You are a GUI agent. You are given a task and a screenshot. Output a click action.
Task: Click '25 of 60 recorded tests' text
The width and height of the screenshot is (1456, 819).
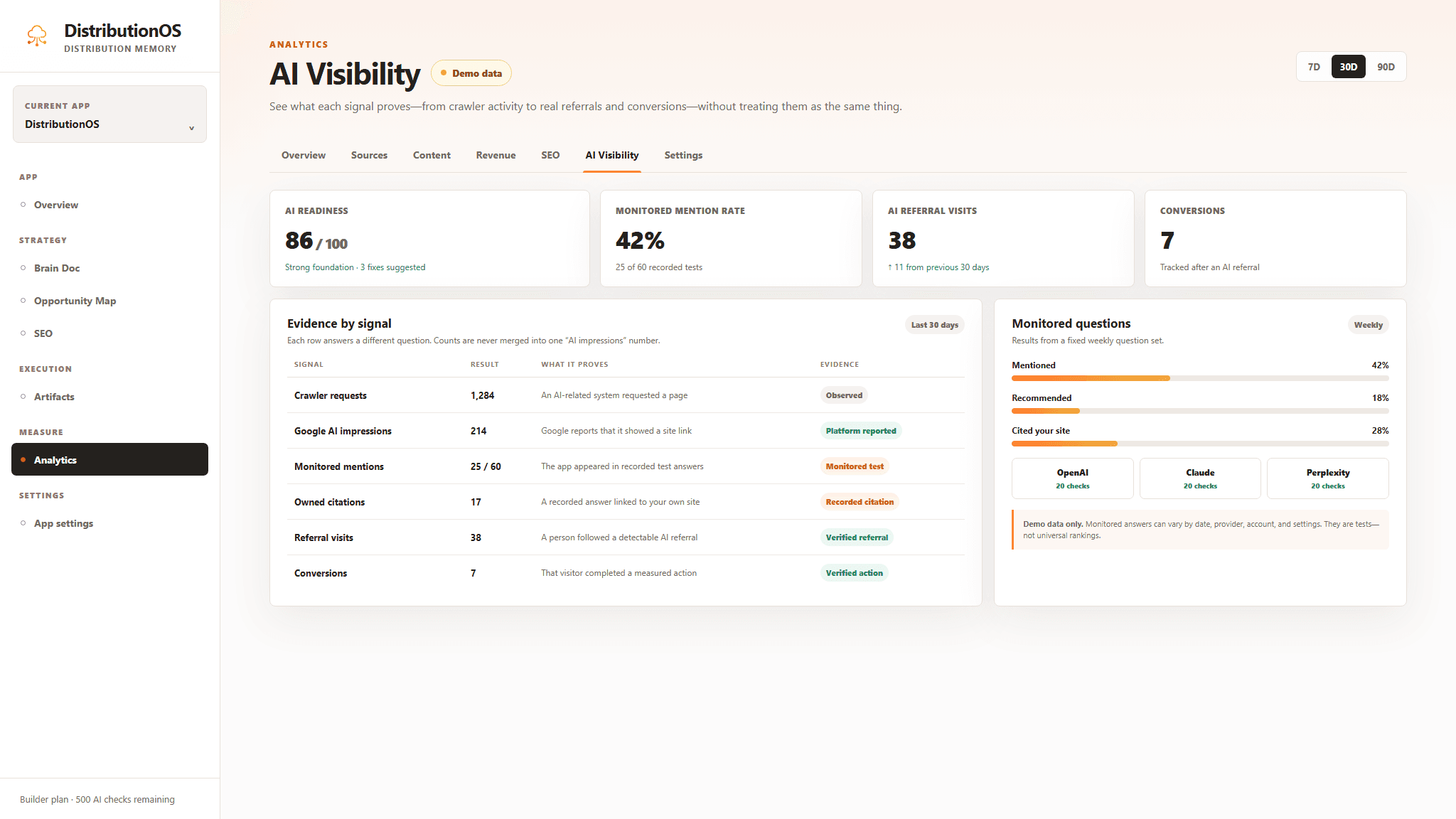658,267
